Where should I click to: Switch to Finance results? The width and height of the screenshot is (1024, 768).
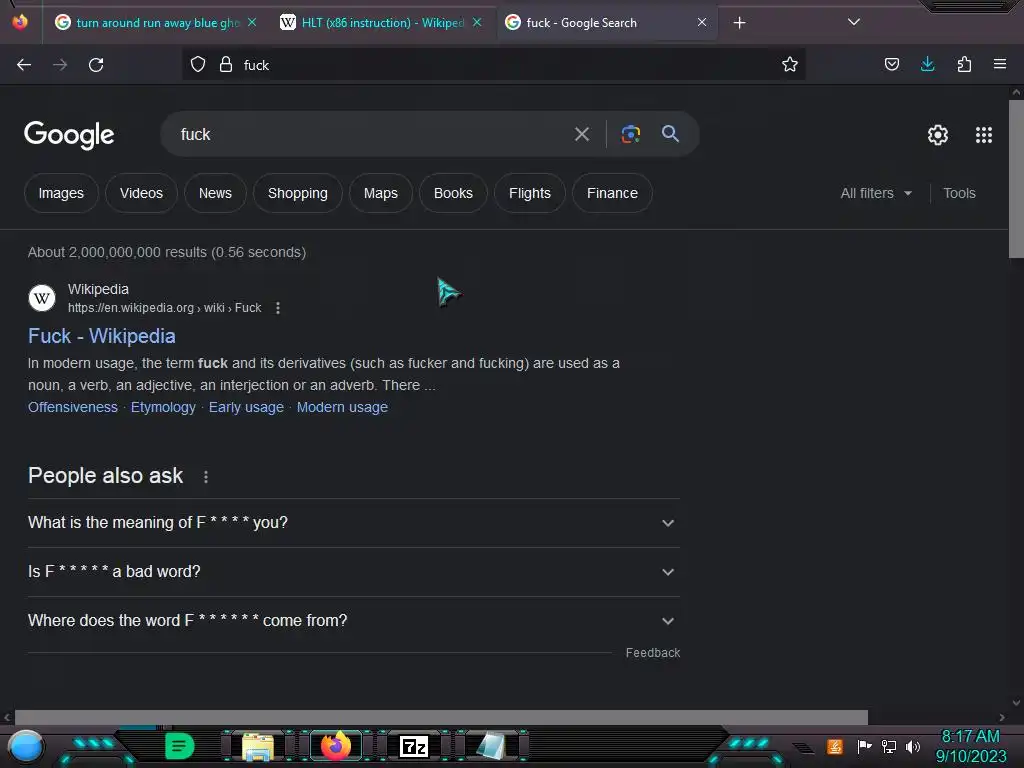coord(612,193)
